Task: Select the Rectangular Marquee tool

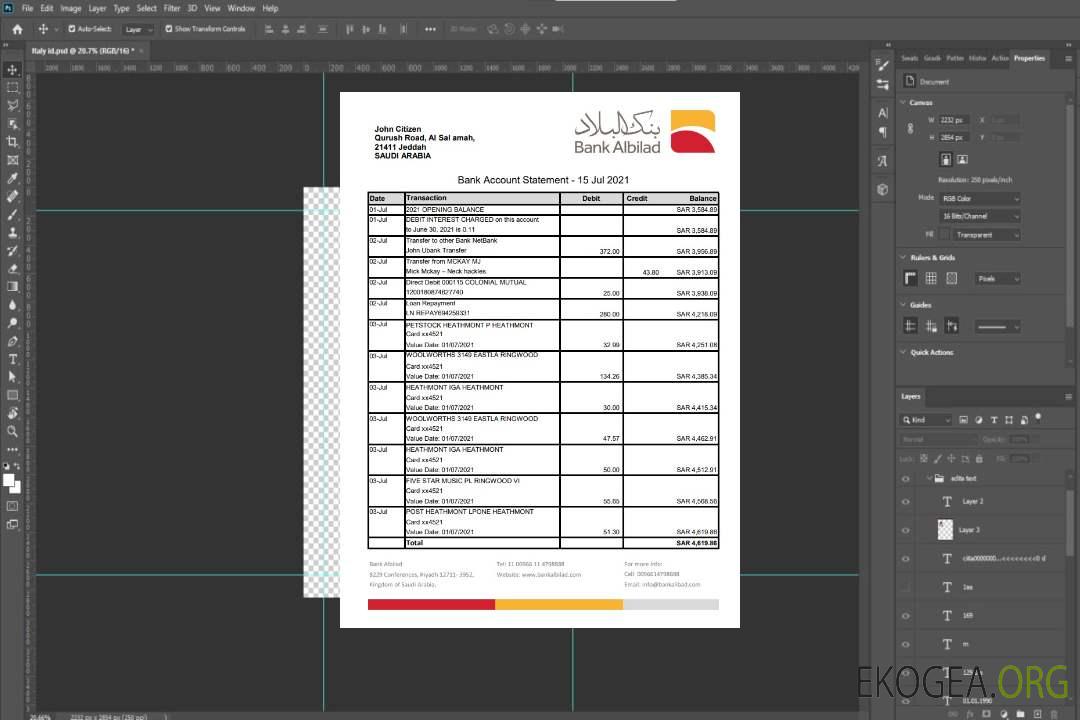Action: 12,88
